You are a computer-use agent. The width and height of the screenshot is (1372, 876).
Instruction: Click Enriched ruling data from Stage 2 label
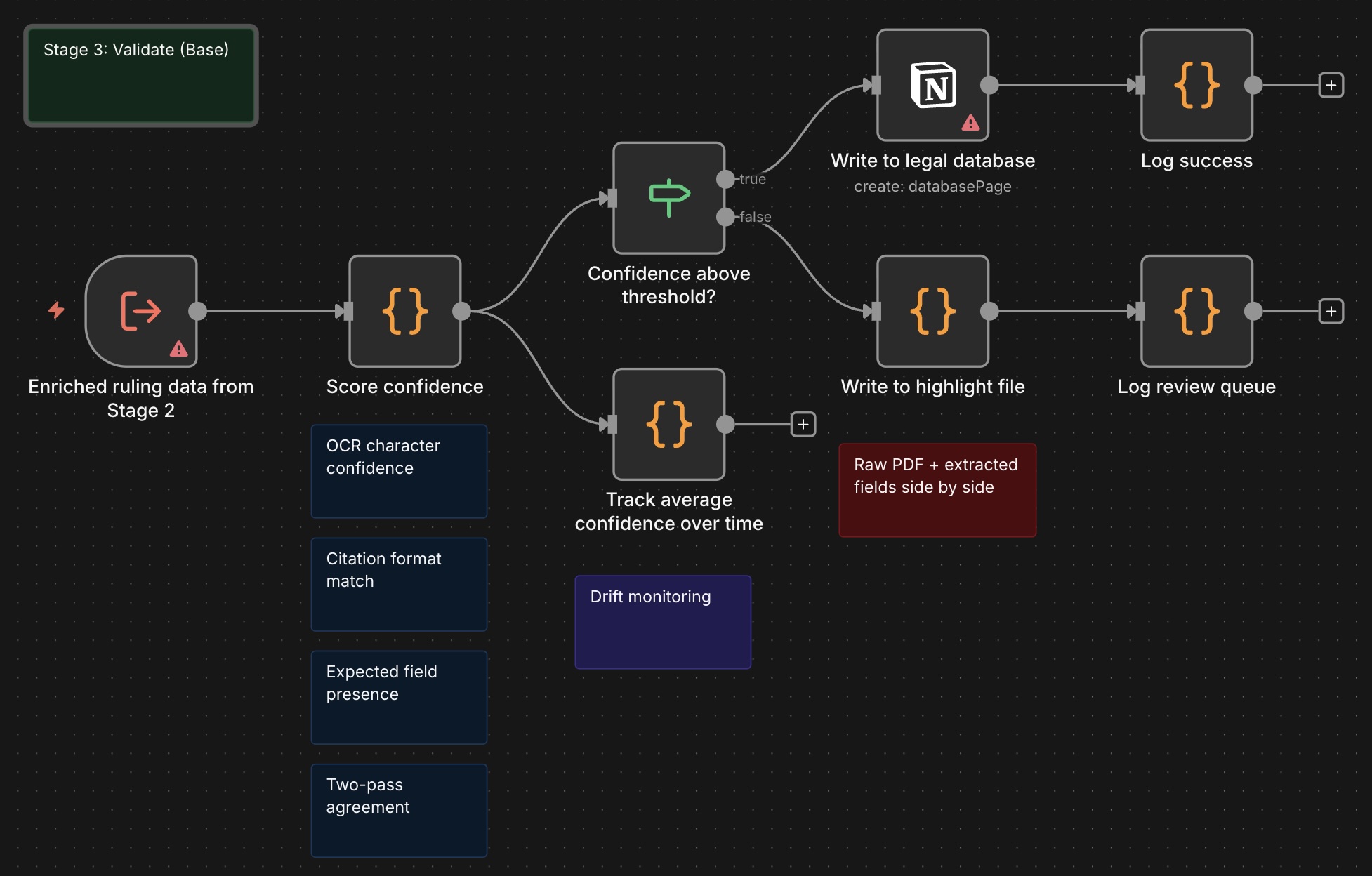click(x=141, y=398)
